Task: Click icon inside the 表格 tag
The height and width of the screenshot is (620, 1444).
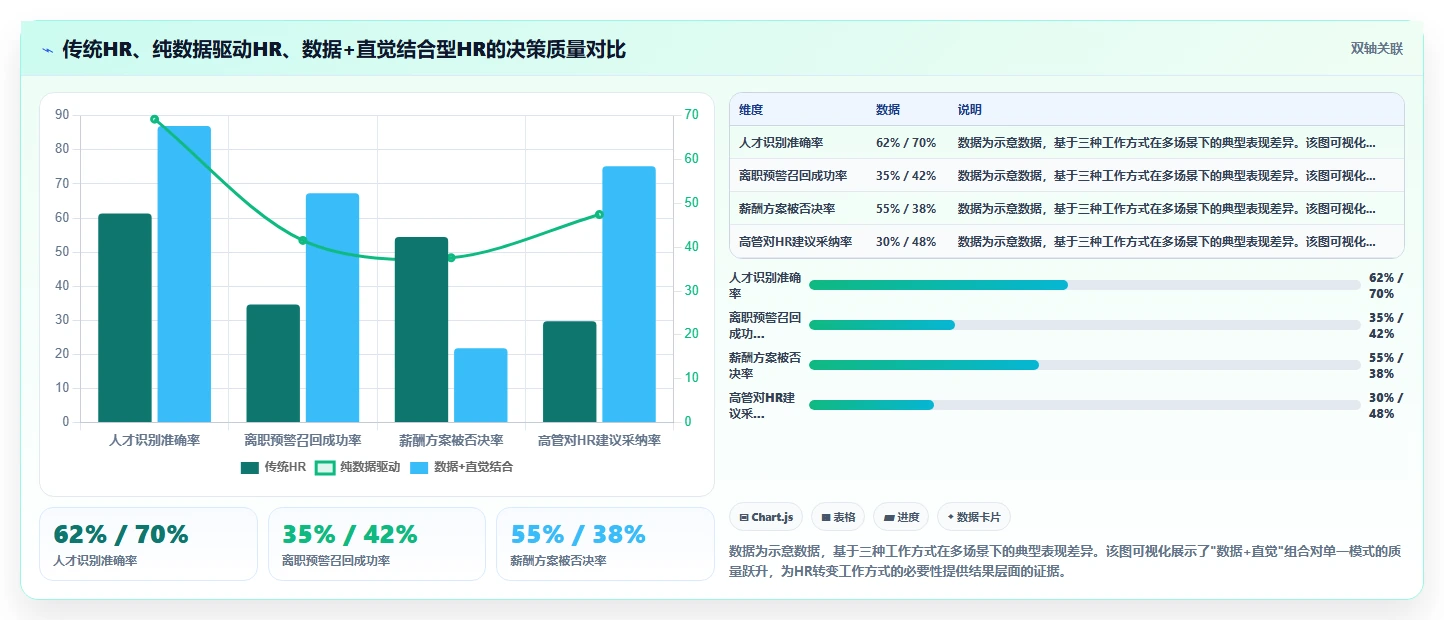Action: [826, 518]
